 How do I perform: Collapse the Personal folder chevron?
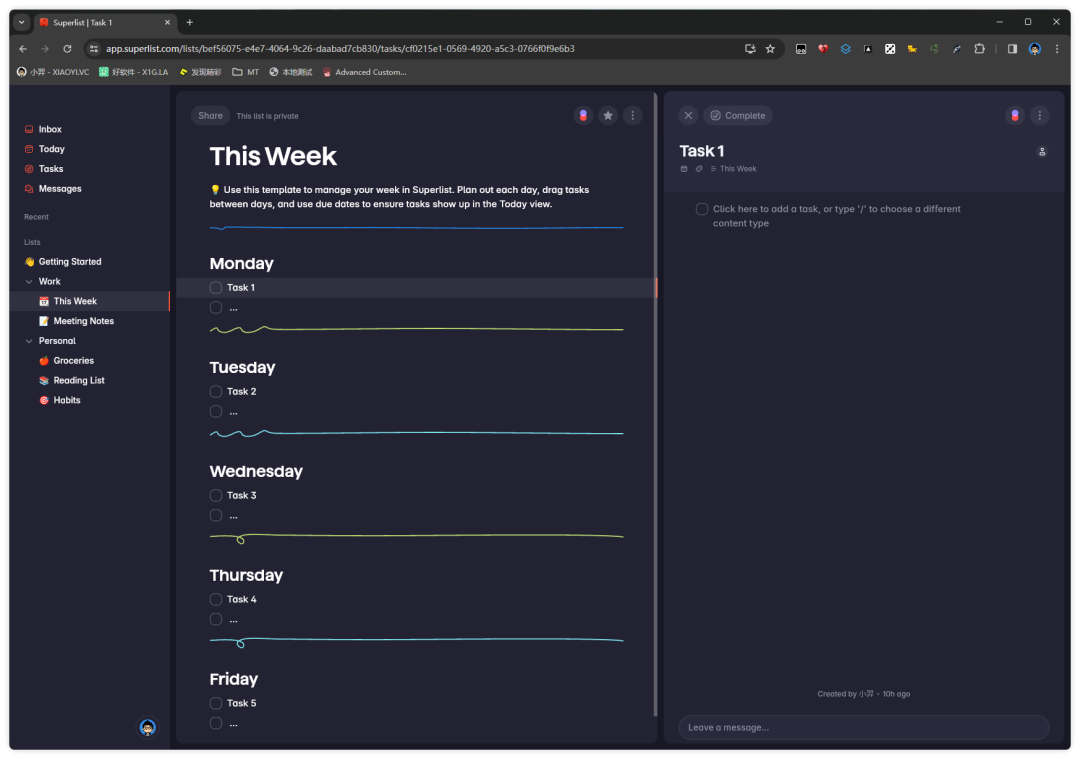point(29,341)
